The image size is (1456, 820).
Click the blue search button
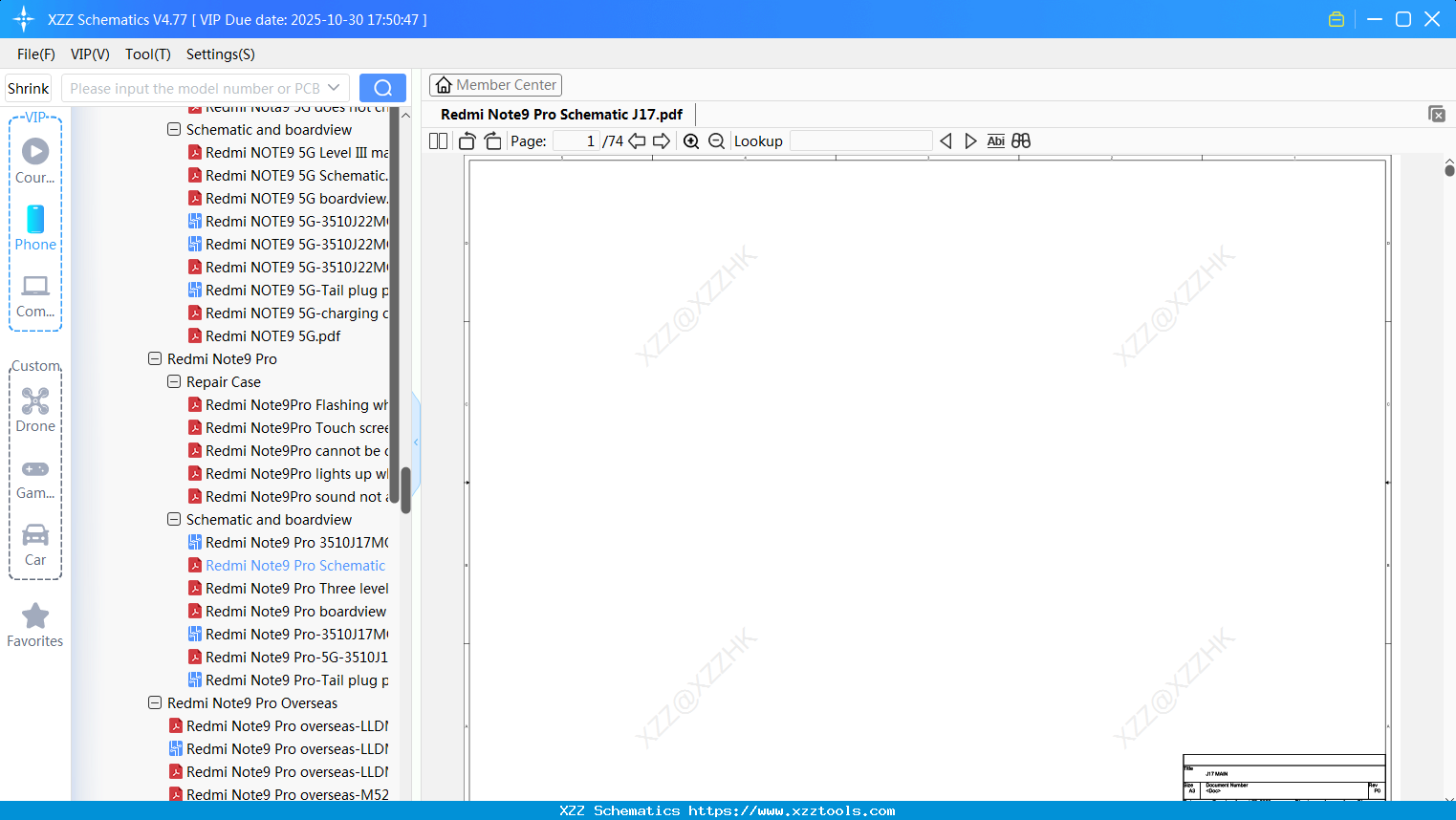click(382, 88)
